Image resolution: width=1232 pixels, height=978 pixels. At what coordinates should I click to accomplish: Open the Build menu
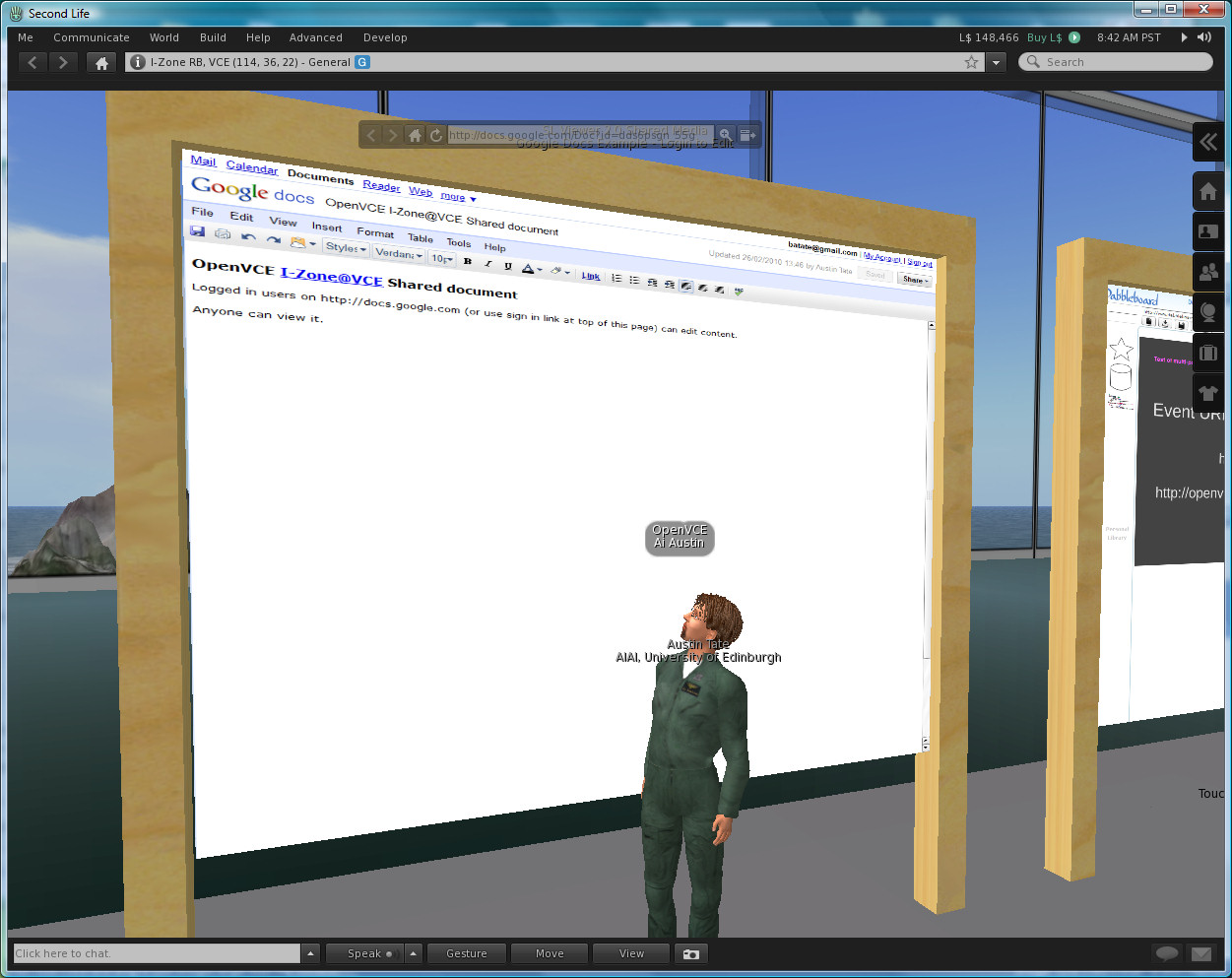coord(213,37)
